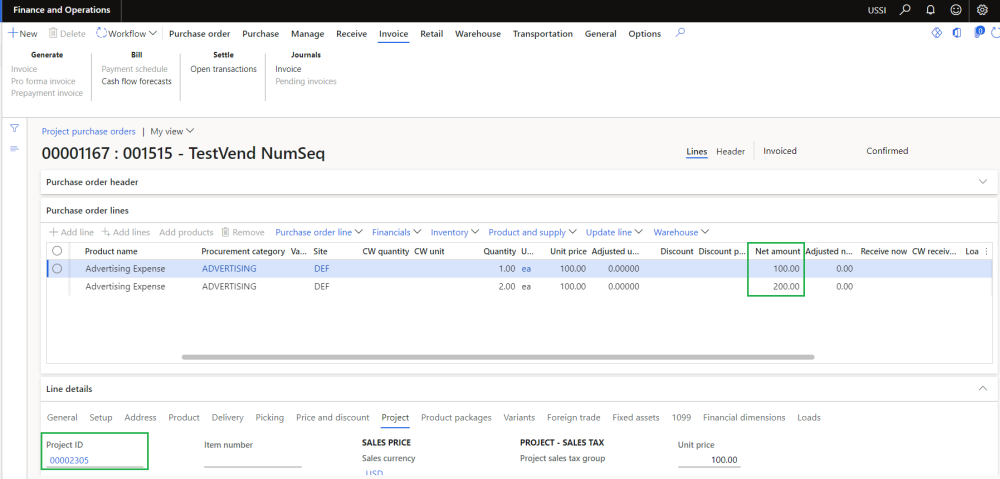
Task: Open Invoice under Journals
Action: pos(288,69)
